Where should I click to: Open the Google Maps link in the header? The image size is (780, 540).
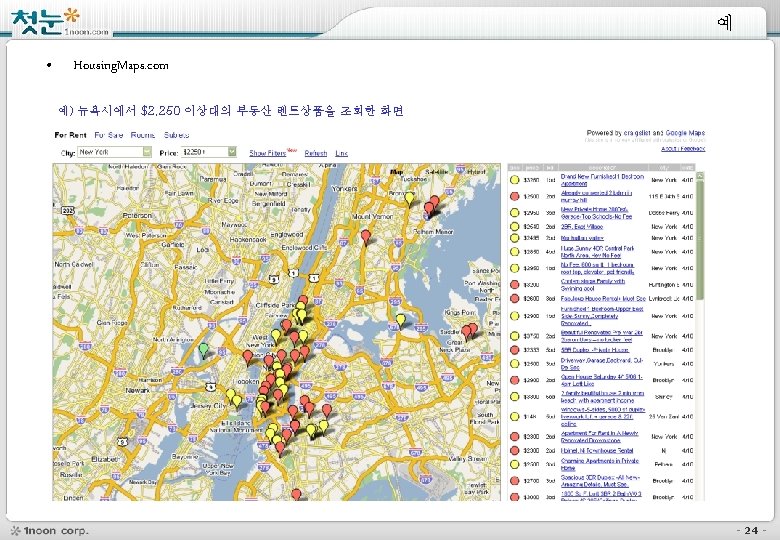685,133
